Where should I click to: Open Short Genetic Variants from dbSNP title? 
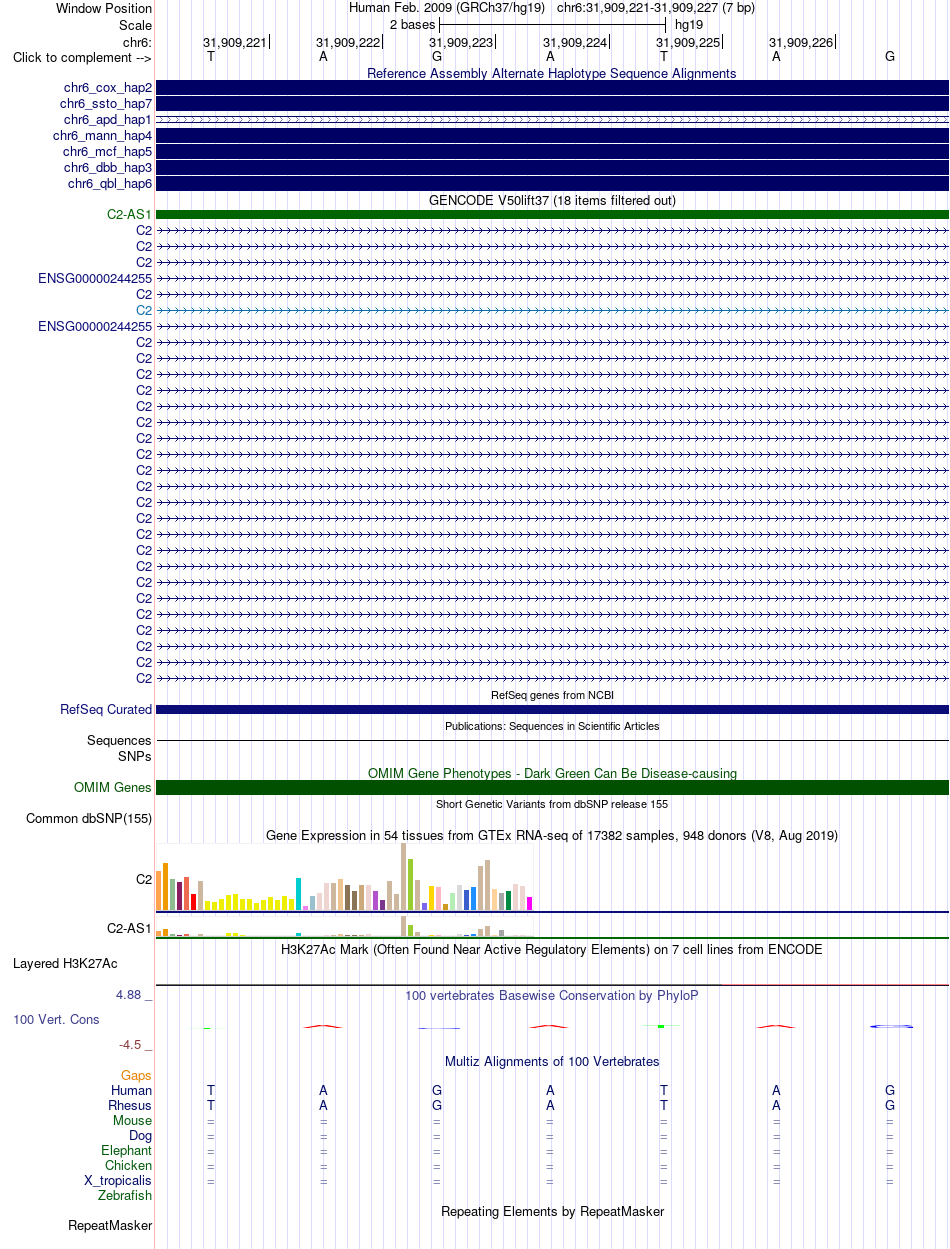[x=552, y=804]
